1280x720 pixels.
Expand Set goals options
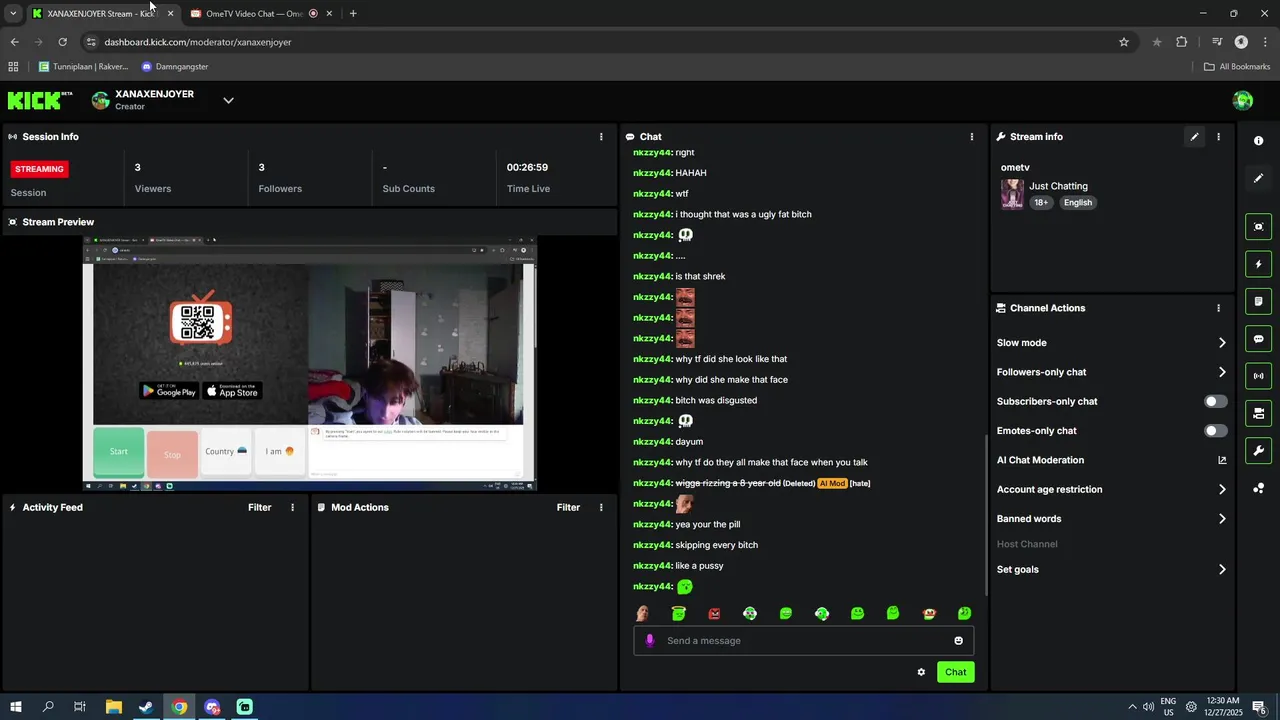point(1111,569)
